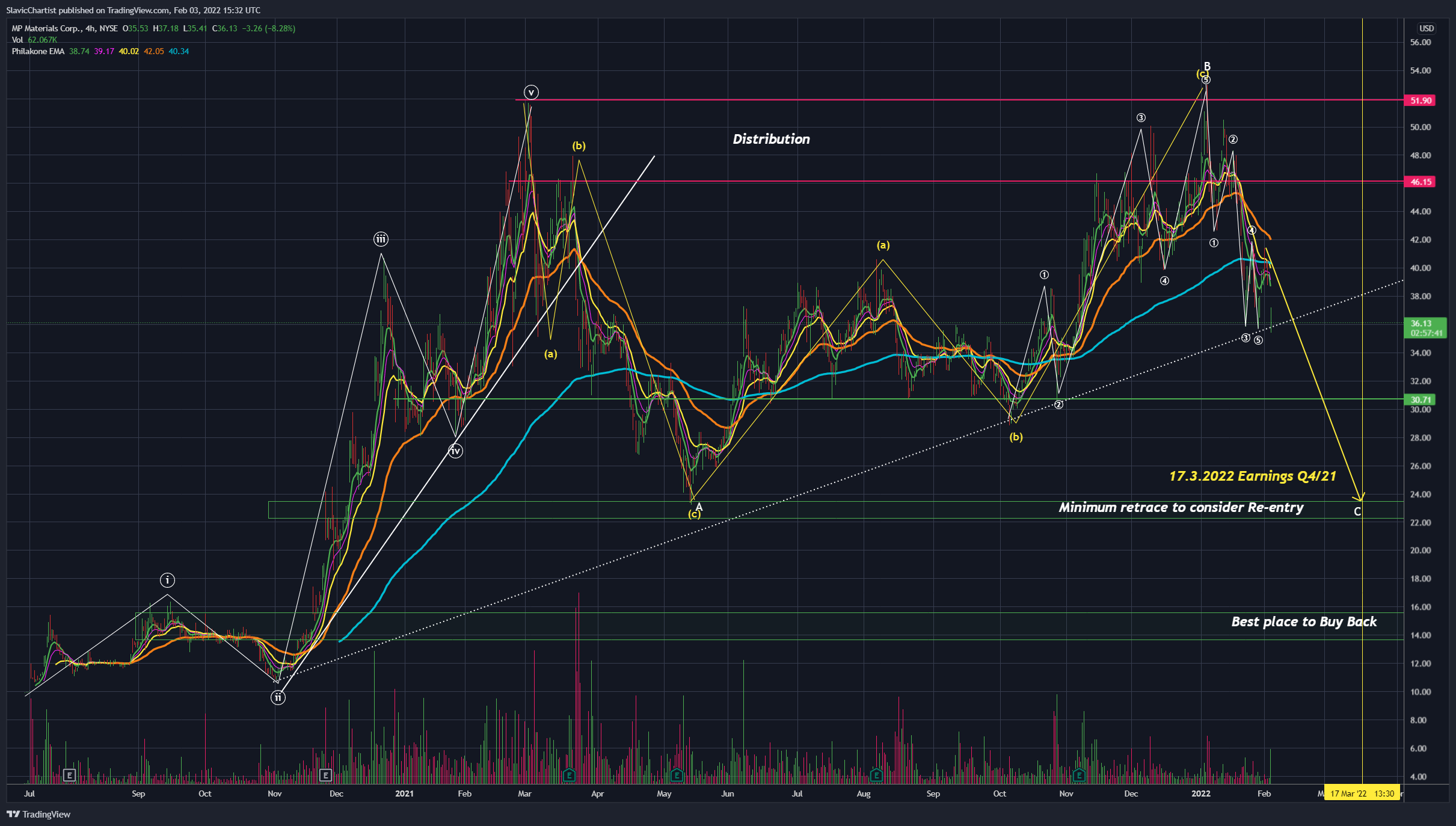Click the USD currency label on price axis
1456x826 pixels.
(1427, 28)
